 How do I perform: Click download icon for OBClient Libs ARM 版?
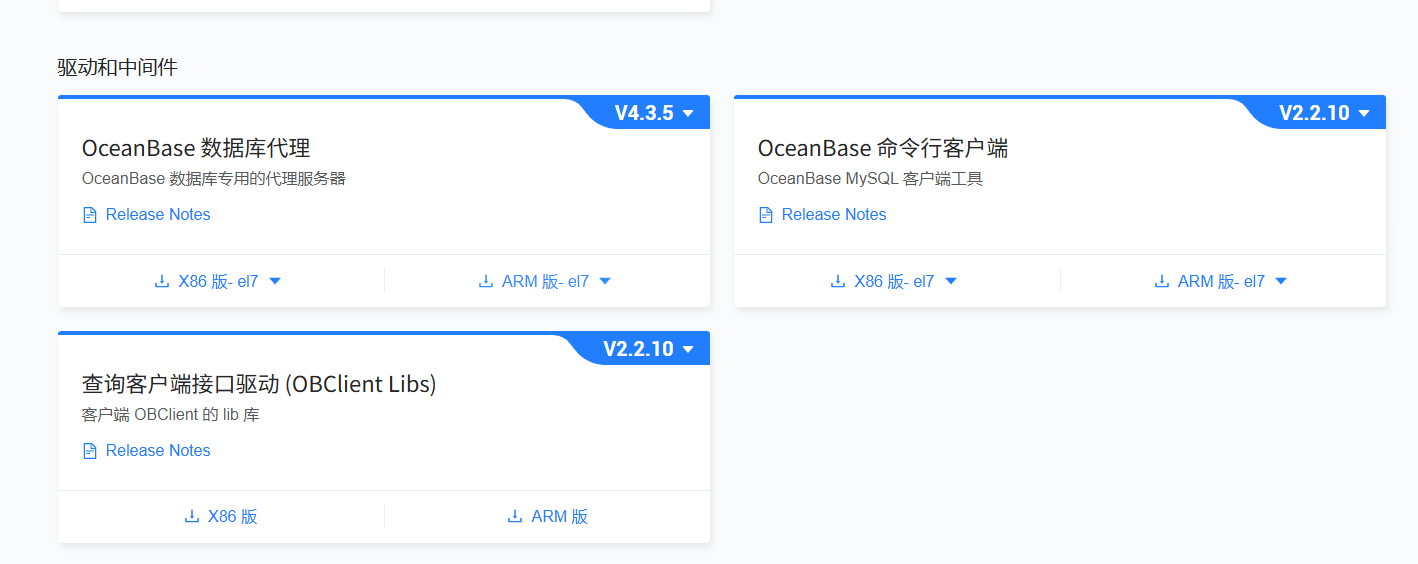515,517
